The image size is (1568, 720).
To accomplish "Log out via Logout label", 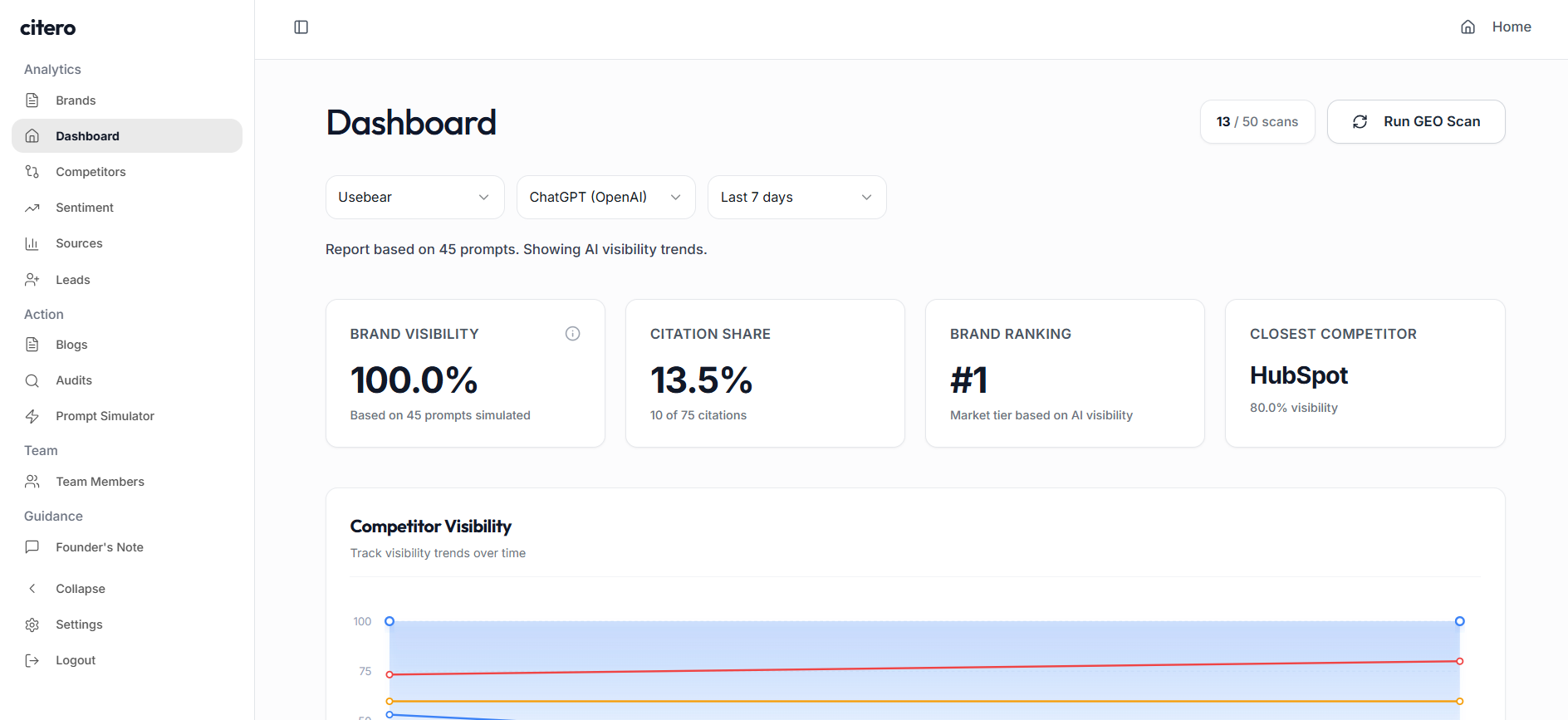I will [x=76, y=660].
